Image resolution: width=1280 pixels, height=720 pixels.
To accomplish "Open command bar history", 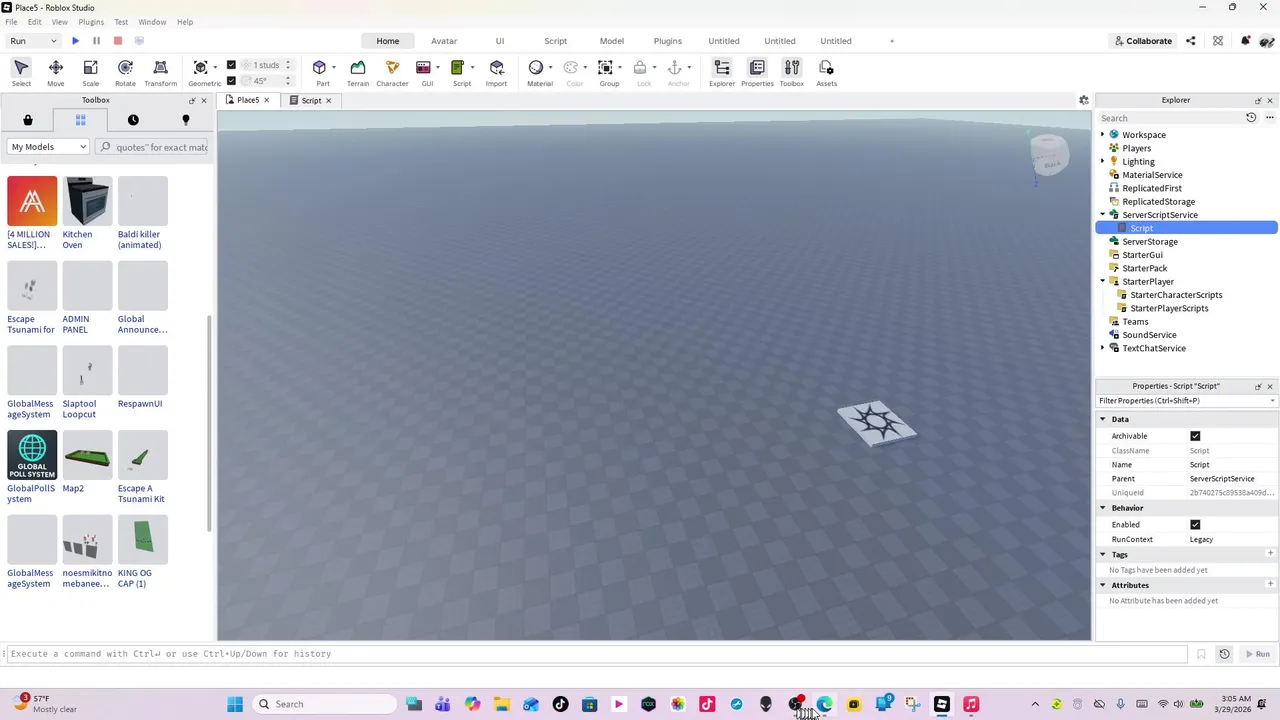I will coord(1224,654).
